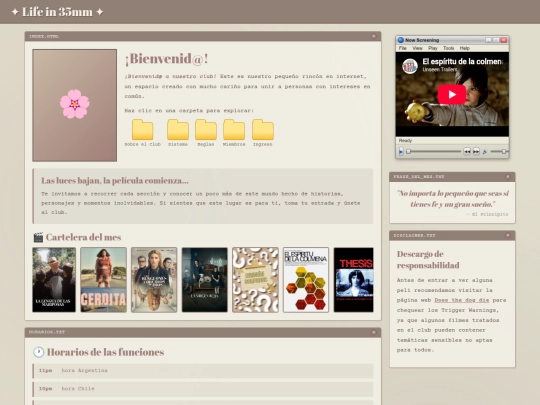This screenshot has height=405, width=540.
Task: Click the clapperboard icon beside Cartelera
Action: (38, 237)
